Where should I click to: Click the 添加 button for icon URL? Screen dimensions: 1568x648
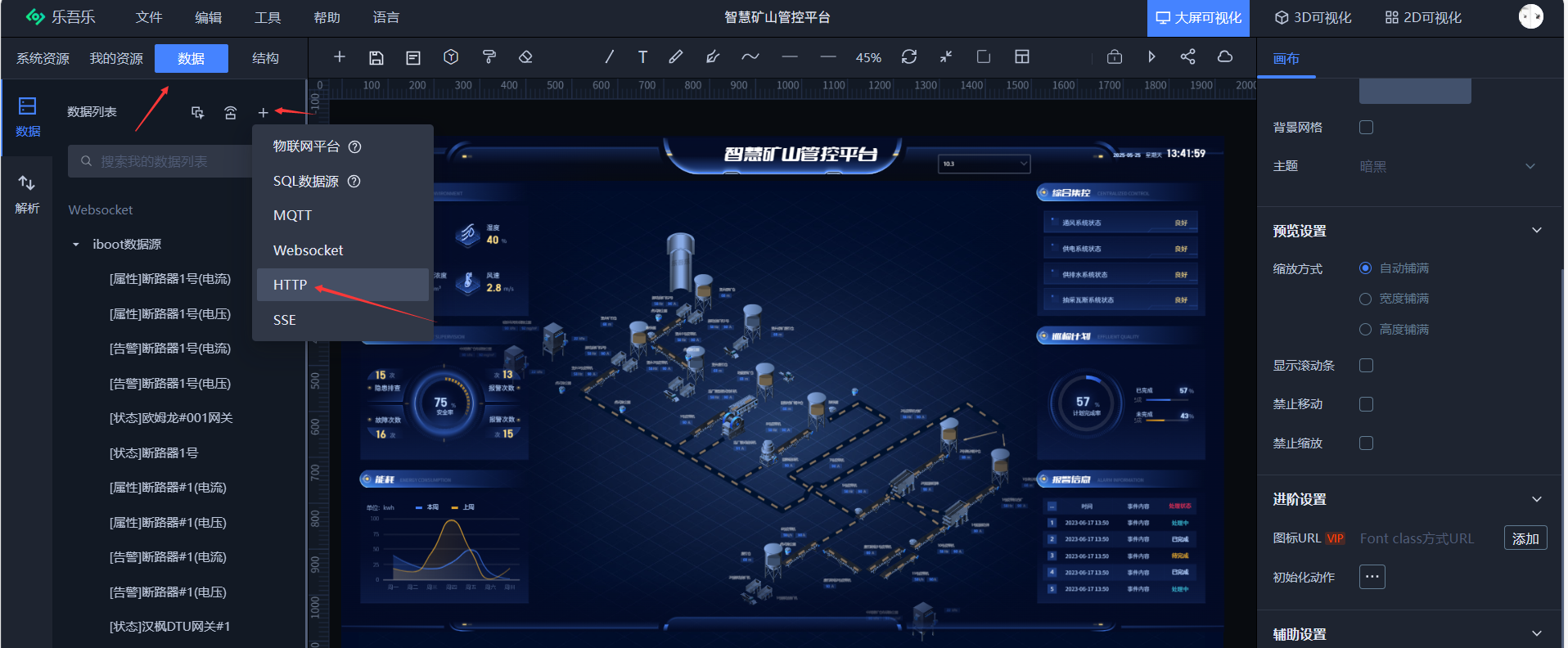tap(1525, 538)
